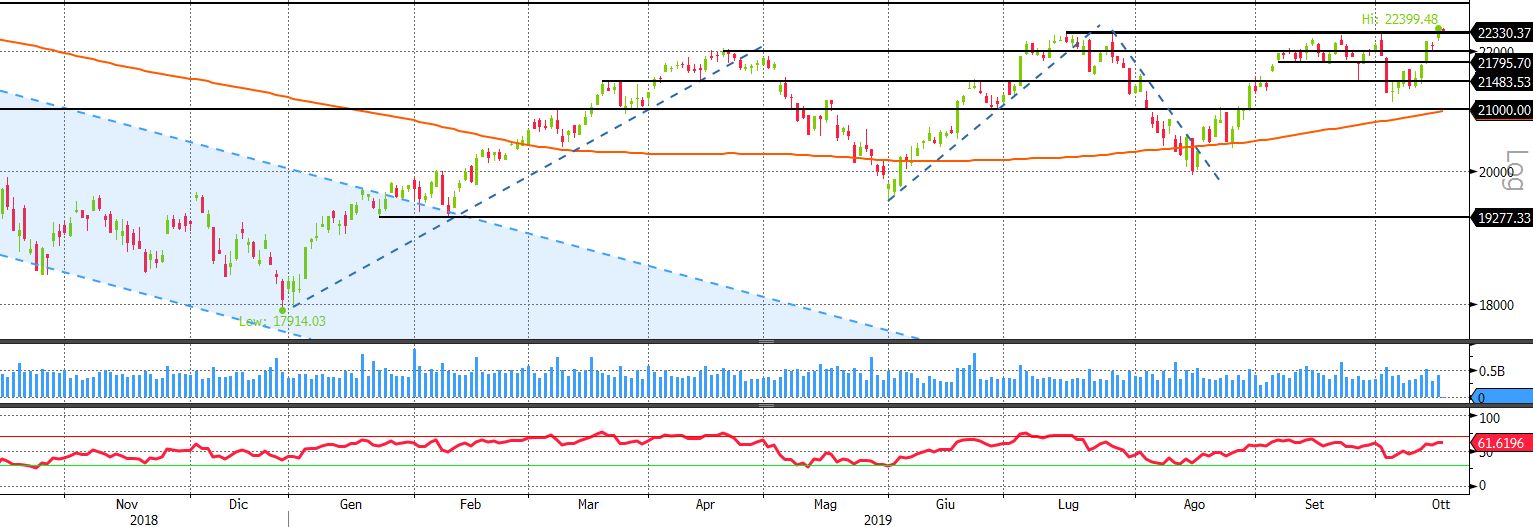Select the 21000.00 price level label

1503,110
